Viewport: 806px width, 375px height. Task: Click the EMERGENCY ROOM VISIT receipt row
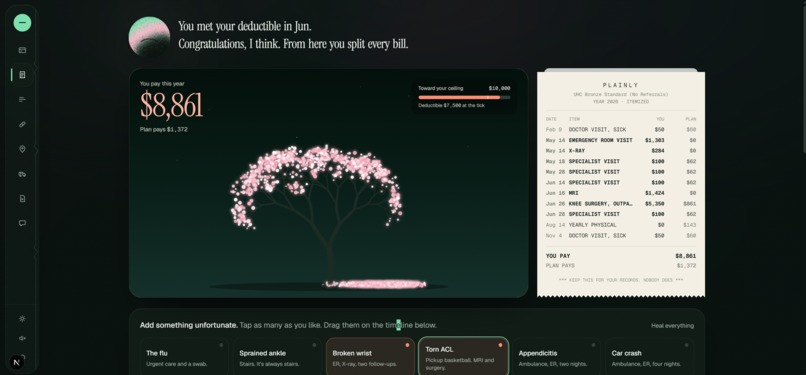620,140
